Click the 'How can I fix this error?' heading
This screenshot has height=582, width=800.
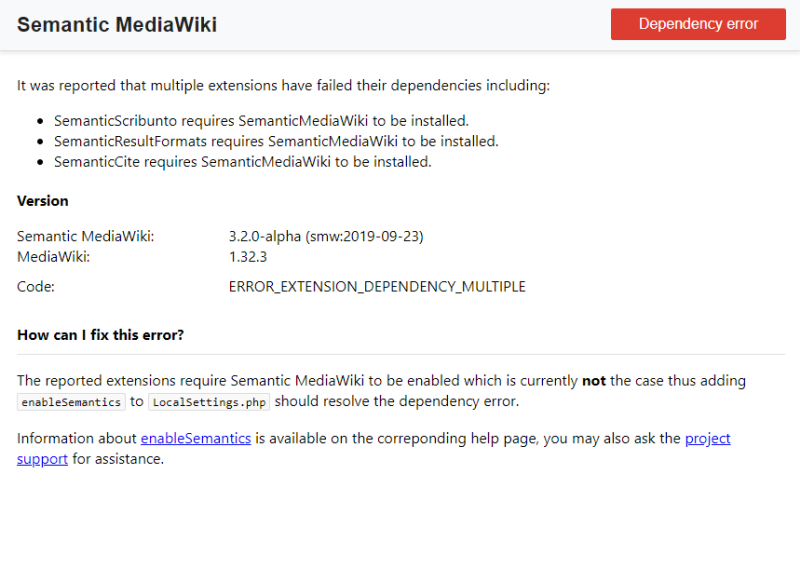(x=101, y=335)
